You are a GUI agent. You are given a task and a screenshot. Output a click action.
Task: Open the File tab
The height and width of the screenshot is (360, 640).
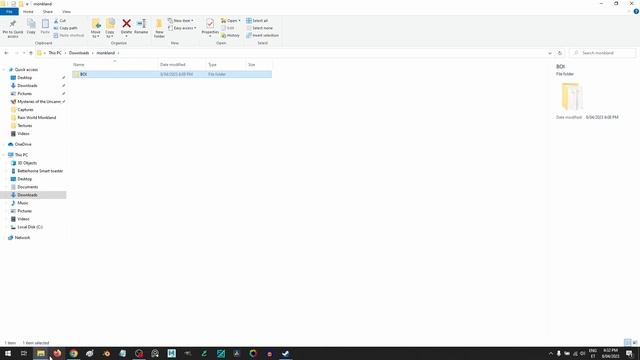click(9, 12)
